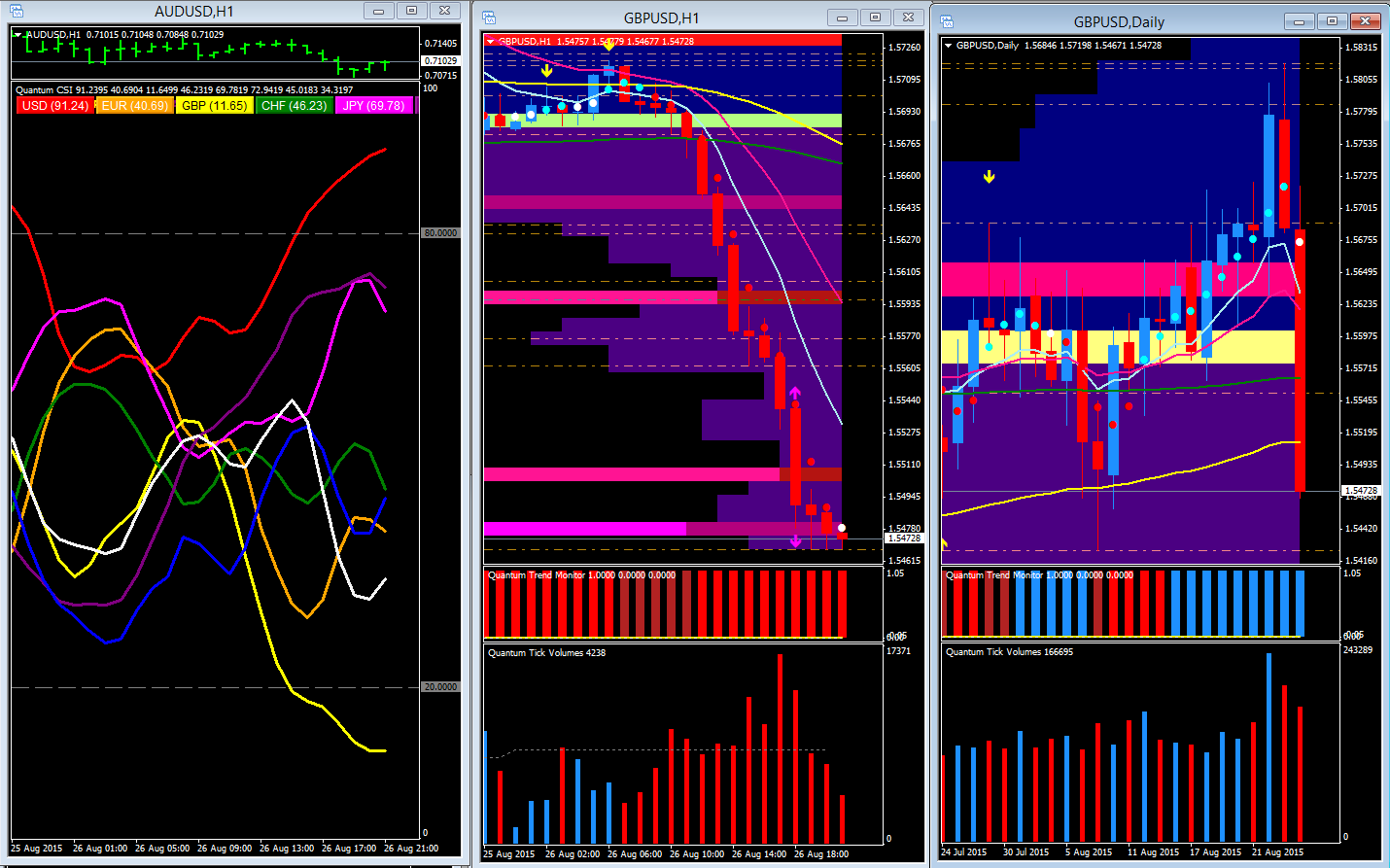Image resolution: width=1390 pixels, height=868 pixels.
Task: Click the magenta up arrow marker on GBPUSD,H1
Action: (x=795, y=393)
